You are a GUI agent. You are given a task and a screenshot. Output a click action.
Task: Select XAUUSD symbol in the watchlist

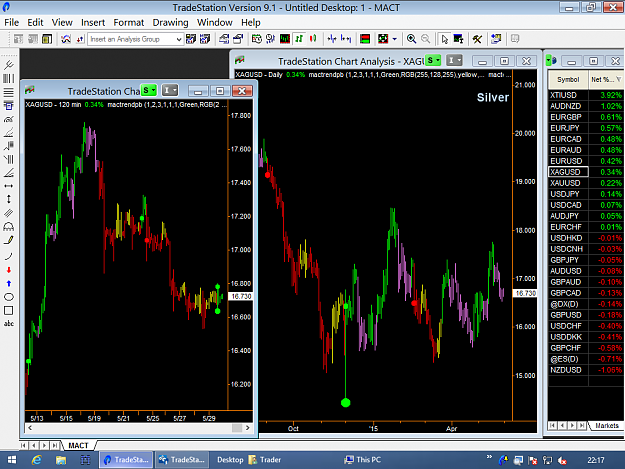[565, 183]
